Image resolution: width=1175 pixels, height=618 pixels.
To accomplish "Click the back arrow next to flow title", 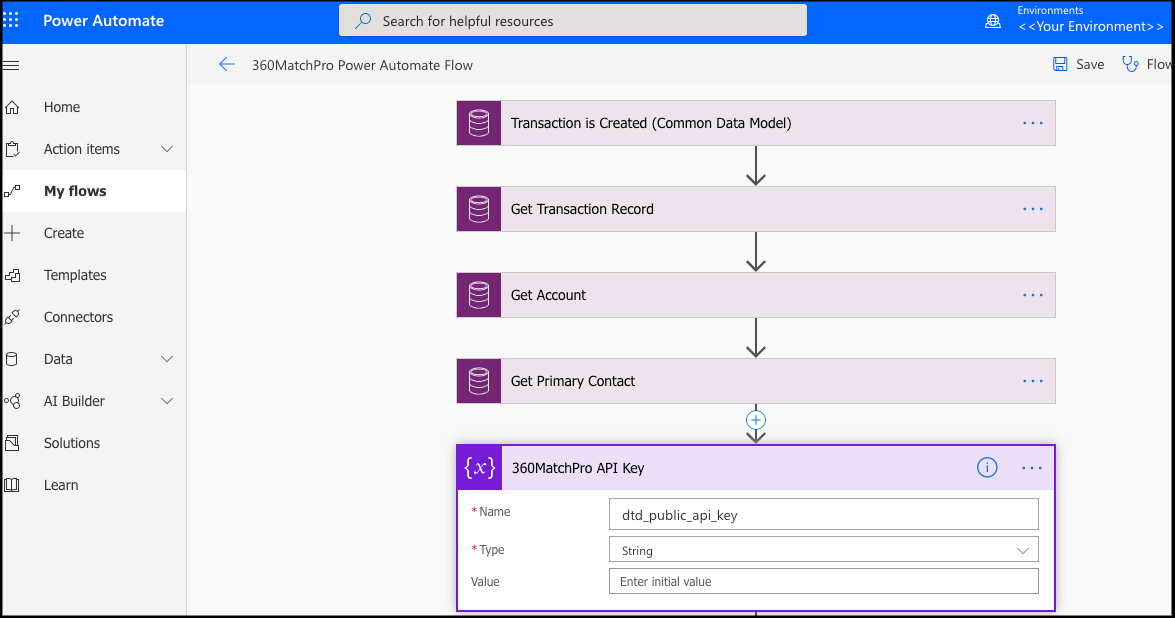I will coord(227,64).
